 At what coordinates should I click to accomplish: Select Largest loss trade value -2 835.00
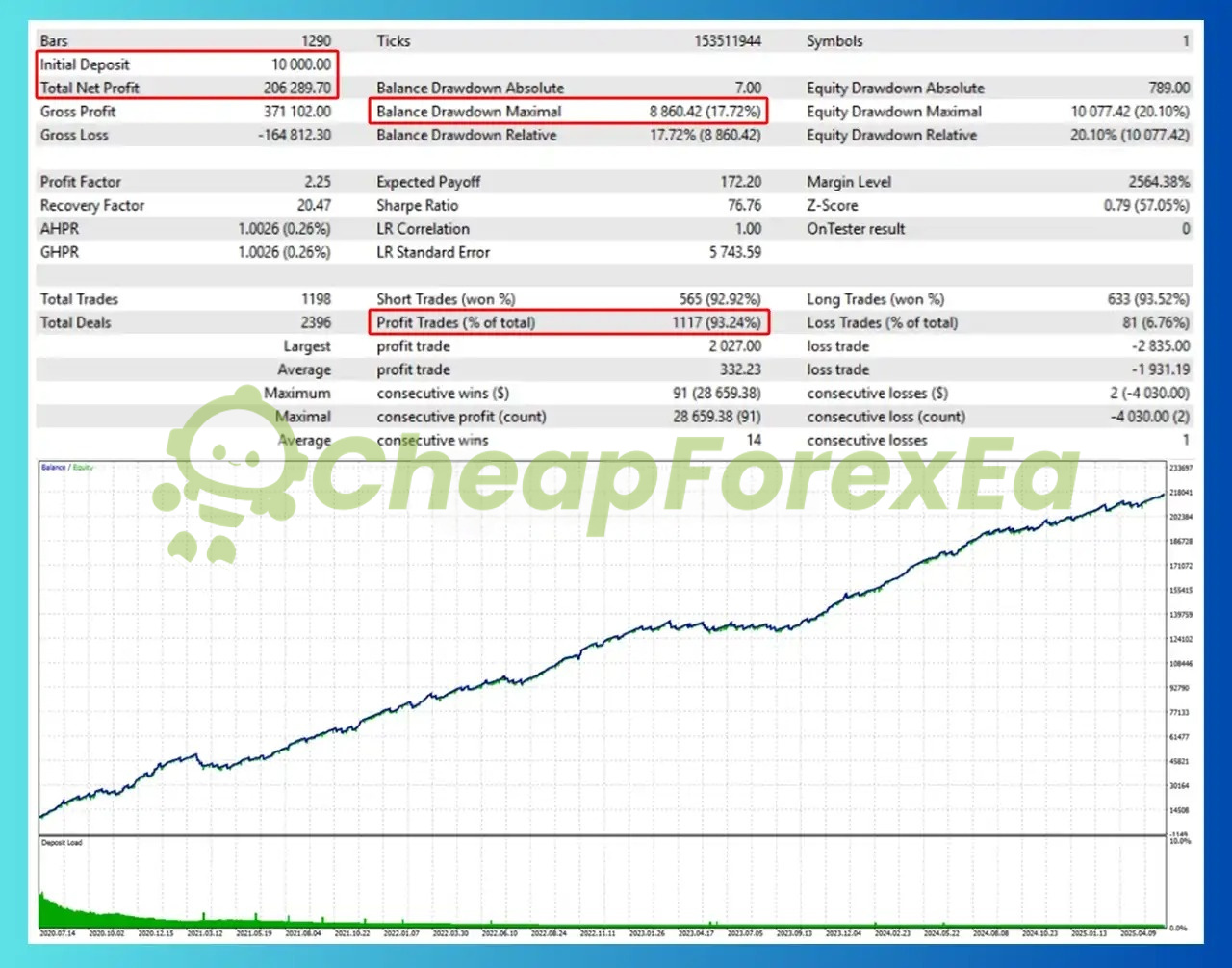tap(1161, 346)
